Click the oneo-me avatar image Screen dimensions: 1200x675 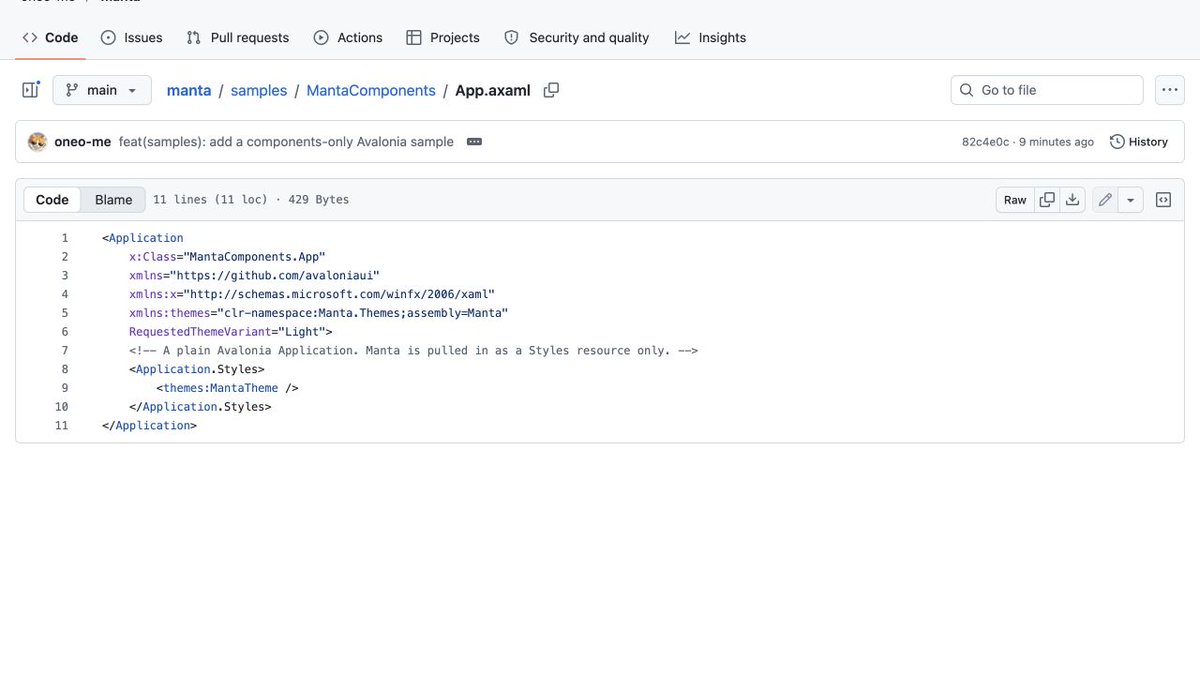pos(37,142)
